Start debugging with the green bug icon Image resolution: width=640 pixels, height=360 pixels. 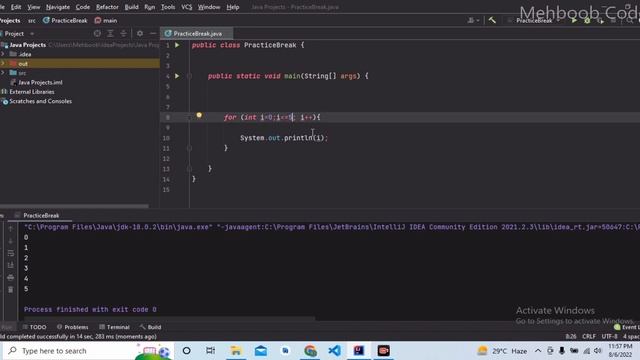587,20
